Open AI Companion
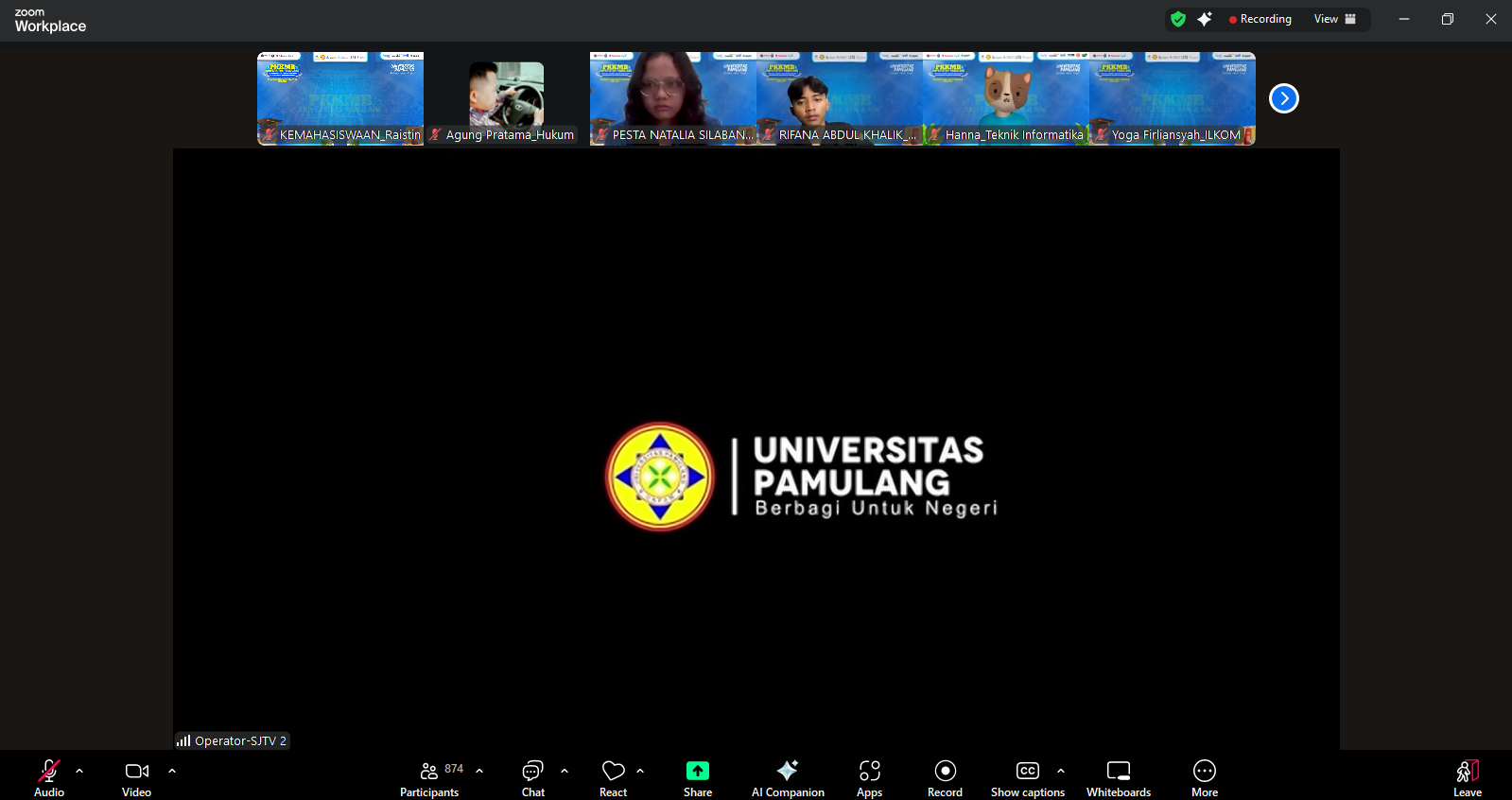Image resolution: width=1512 pixels, height=800 pixels. [x=788, y=777]
